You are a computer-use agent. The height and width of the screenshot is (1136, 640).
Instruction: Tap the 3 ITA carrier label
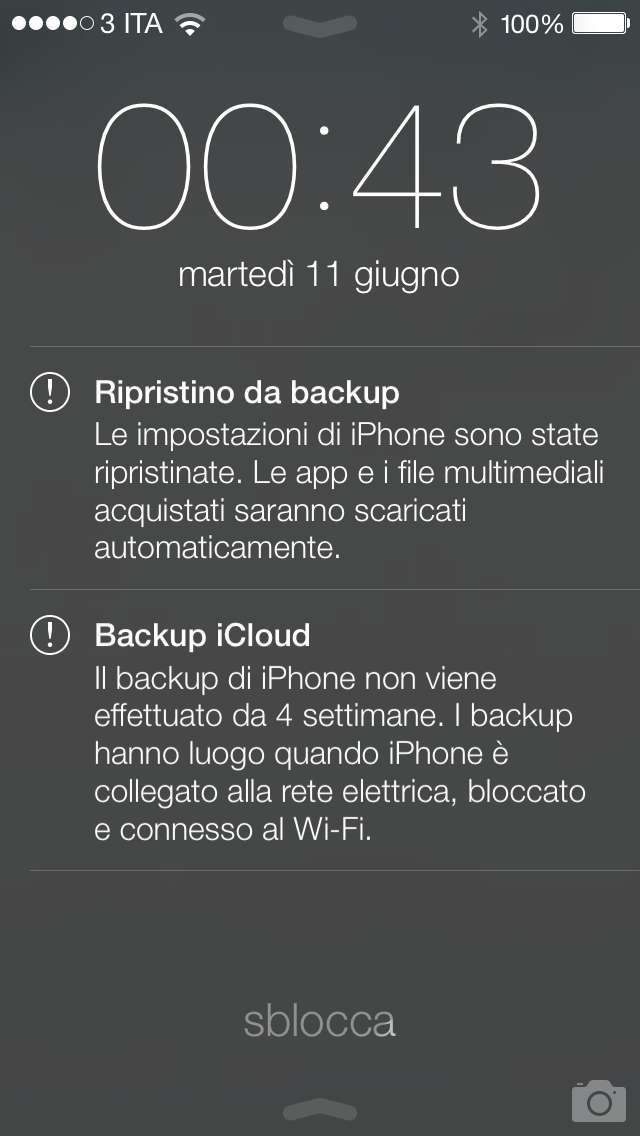tap(131, 24)
